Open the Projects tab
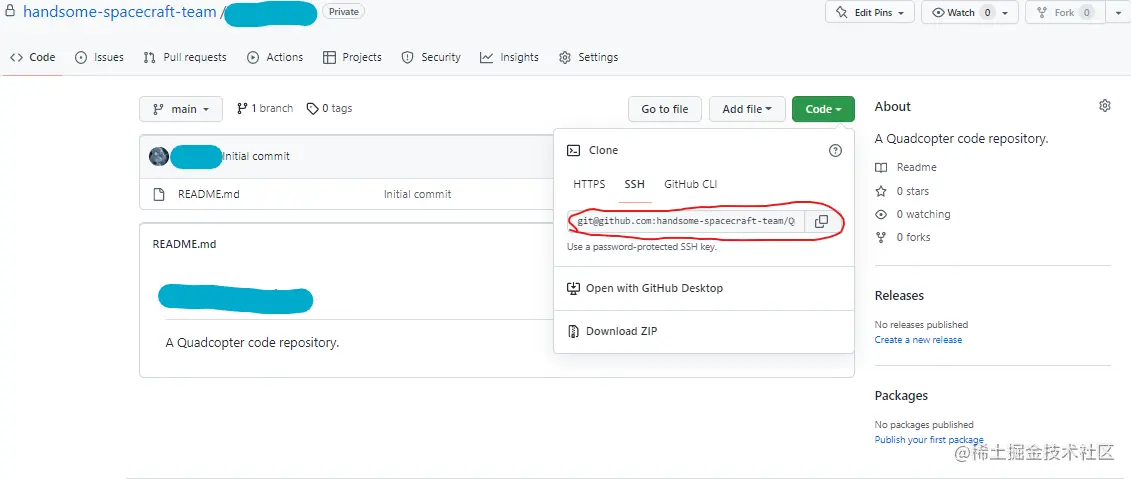1131x479 pixels. point(352,57)
